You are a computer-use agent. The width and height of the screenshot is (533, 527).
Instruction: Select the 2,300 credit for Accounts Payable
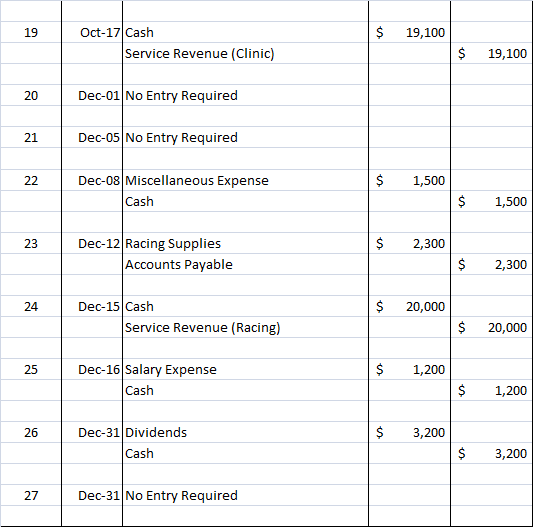pos(492,264)
